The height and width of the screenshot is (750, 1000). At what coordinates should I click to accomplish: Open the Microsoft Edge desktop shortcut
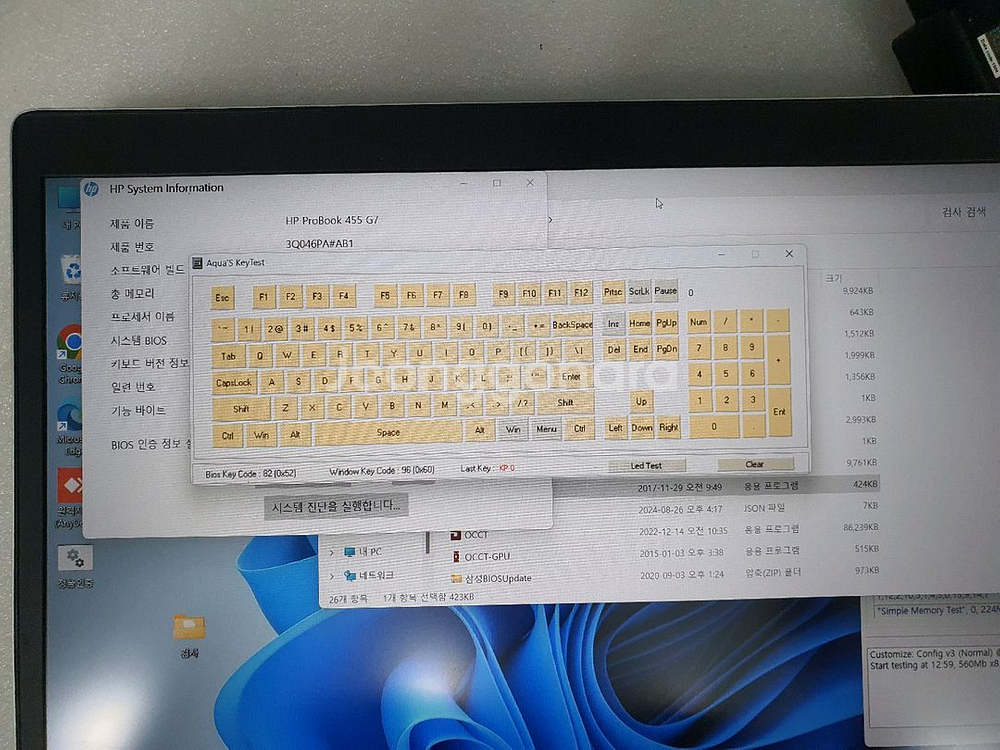click(70, 418)
